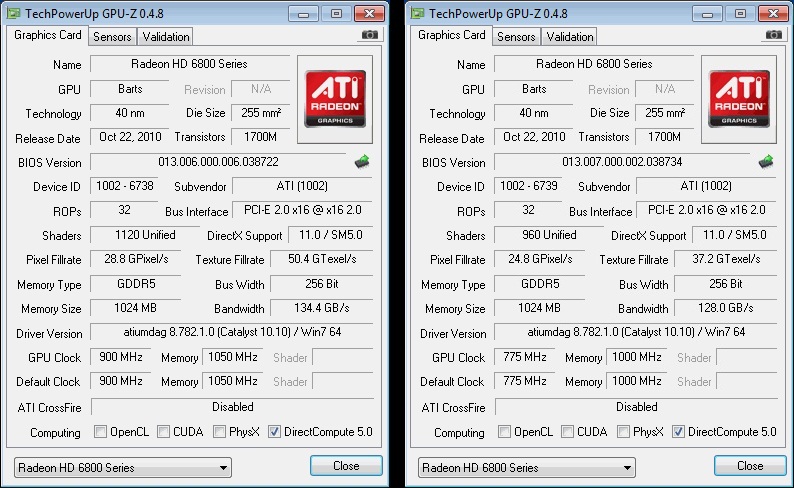The image size is (794, 488).
Task: Click the 134.4 GB/s bandwidth value
Action: point(322,308)
